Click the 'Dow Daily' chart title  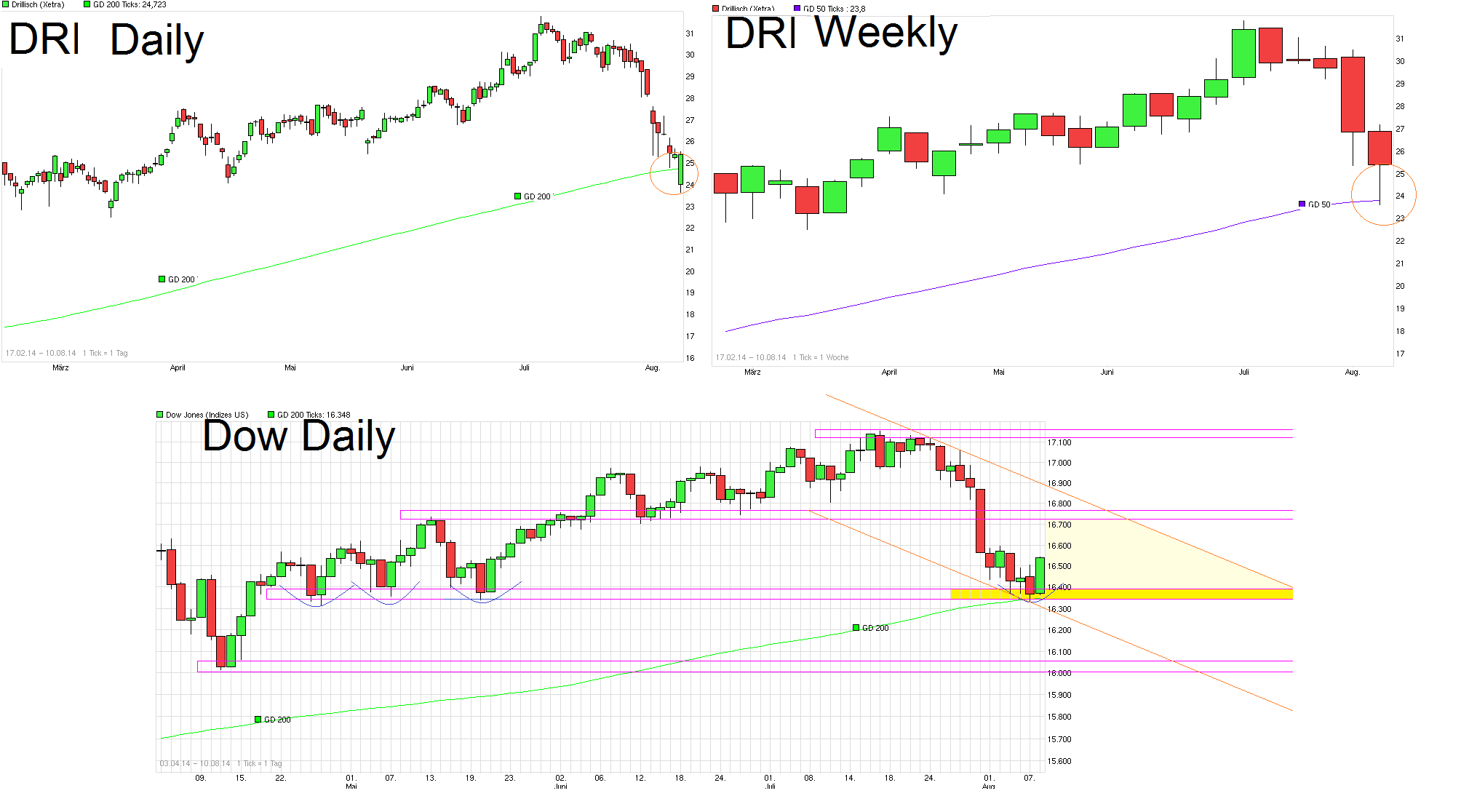(x=298, y=437)
